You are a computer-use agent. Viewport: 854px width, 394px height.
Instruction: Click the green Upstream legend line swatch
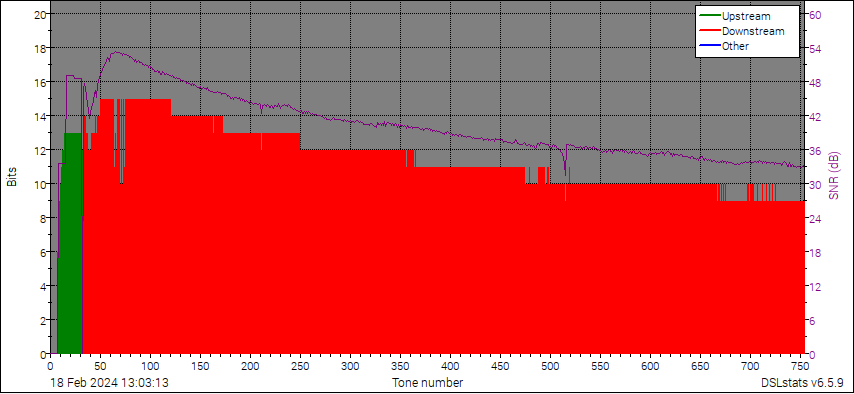pyautogui.click(x=709, y=16)
